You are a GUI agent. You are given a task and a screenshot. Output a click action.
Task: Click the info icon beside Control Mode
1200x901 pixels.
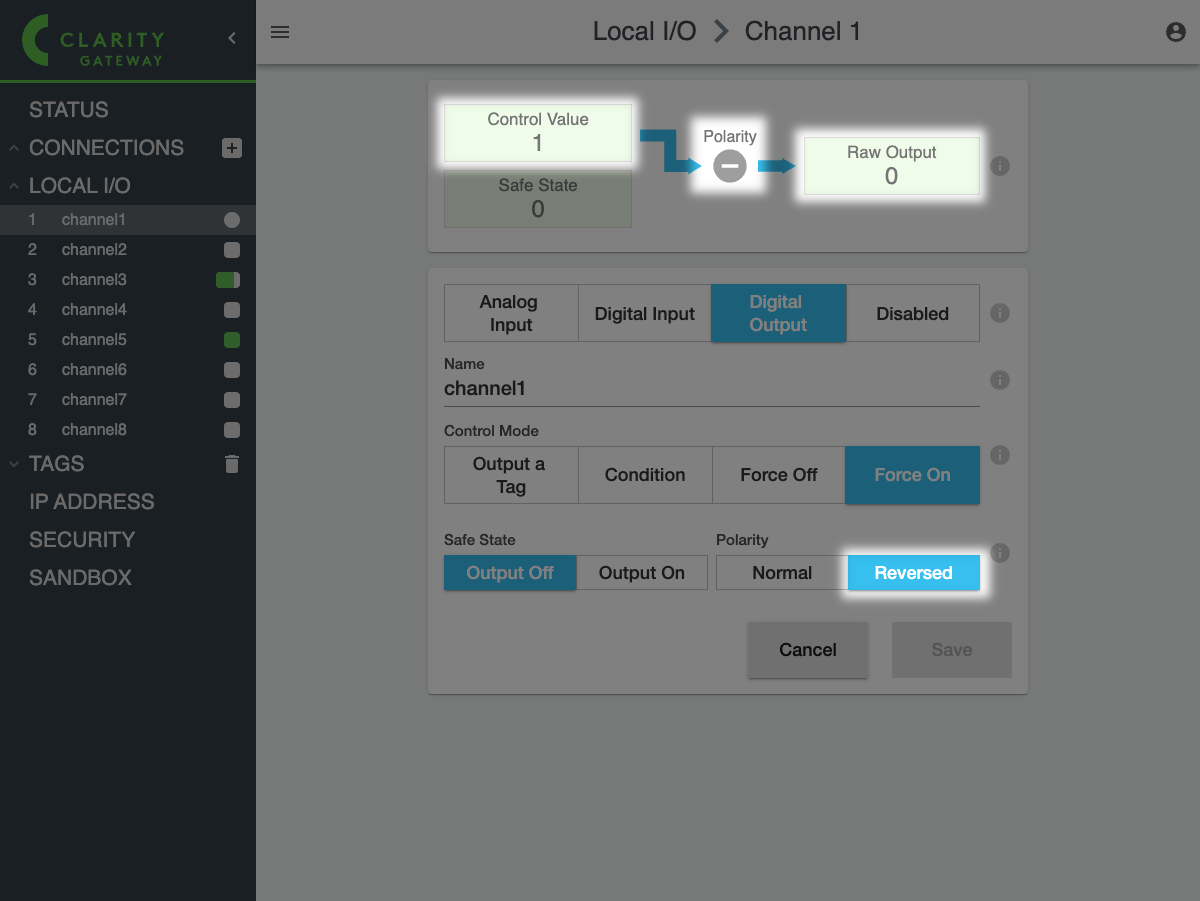tap(999, 455)
